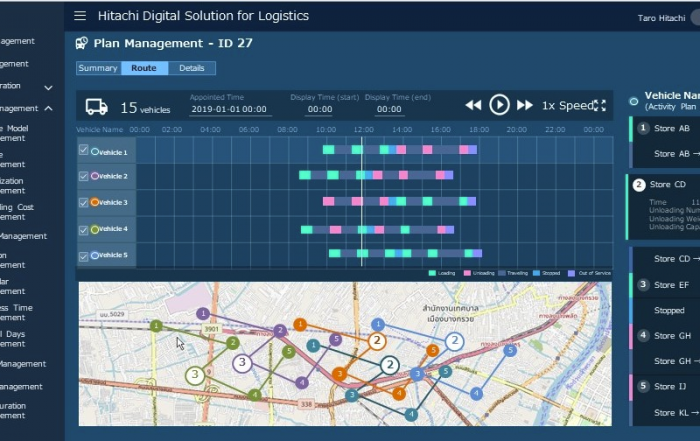Viewport: 700px width, 441px height.
Task: Select purple map marker 1
Action: tap(203, 313)
